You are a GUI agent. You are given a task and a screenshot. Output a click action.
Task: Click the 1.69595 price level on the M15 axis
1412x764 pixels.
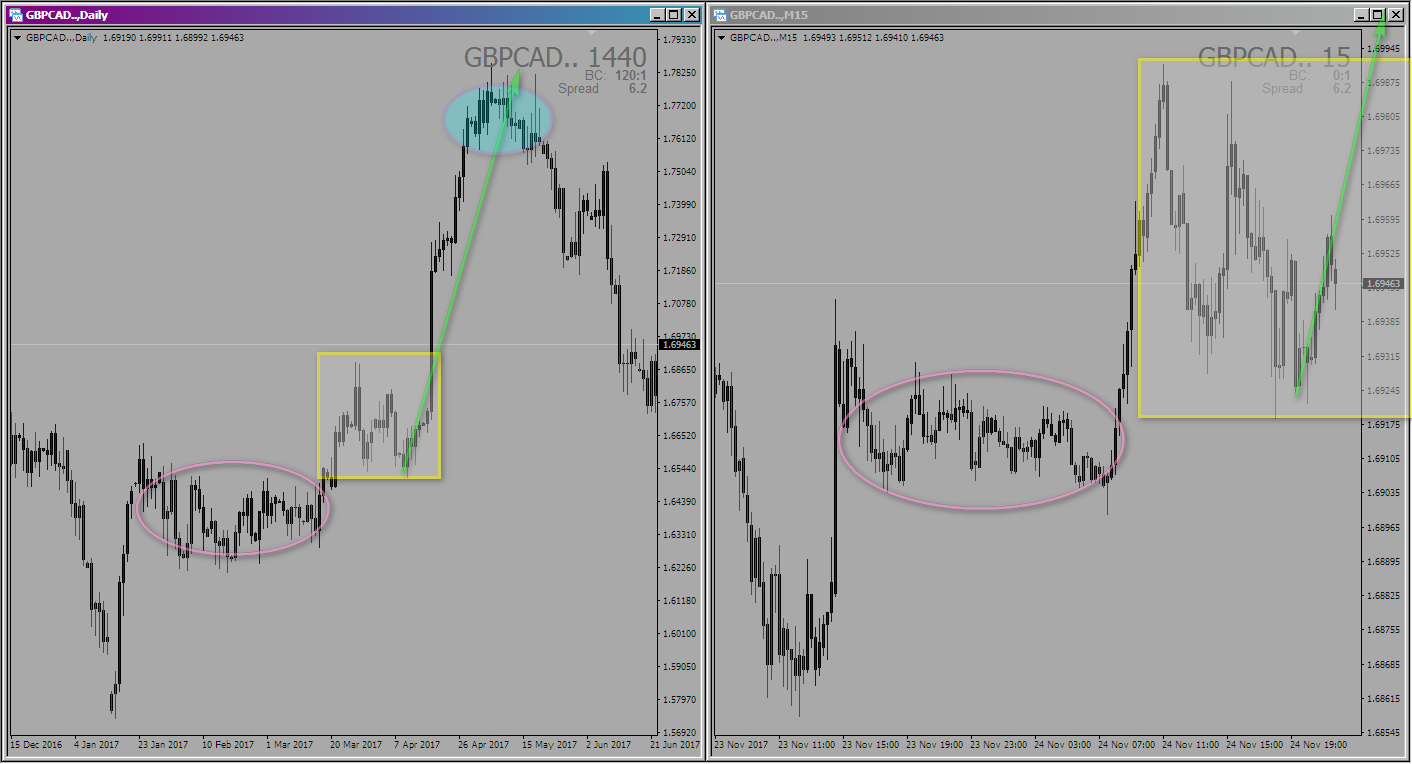click(x=1384, y=219)
